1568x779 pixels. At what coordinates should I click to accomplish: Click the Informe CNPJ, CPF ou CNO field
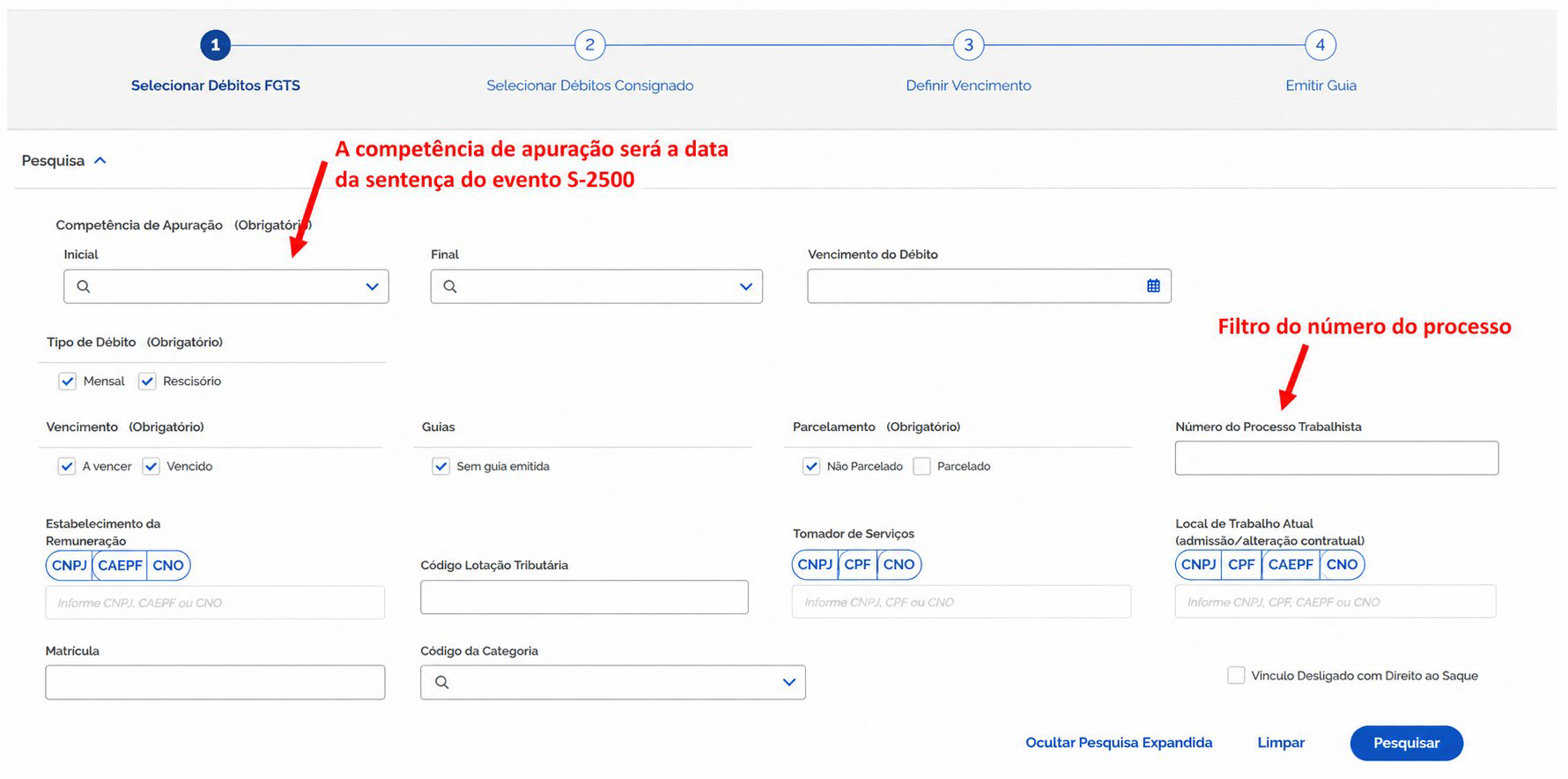(961, 602)
